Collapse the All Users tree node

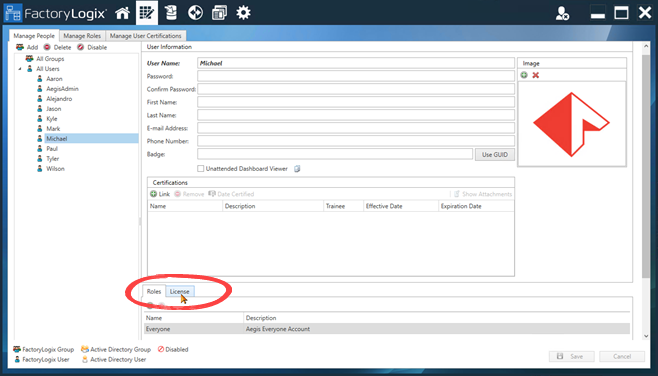coord(20,69)
